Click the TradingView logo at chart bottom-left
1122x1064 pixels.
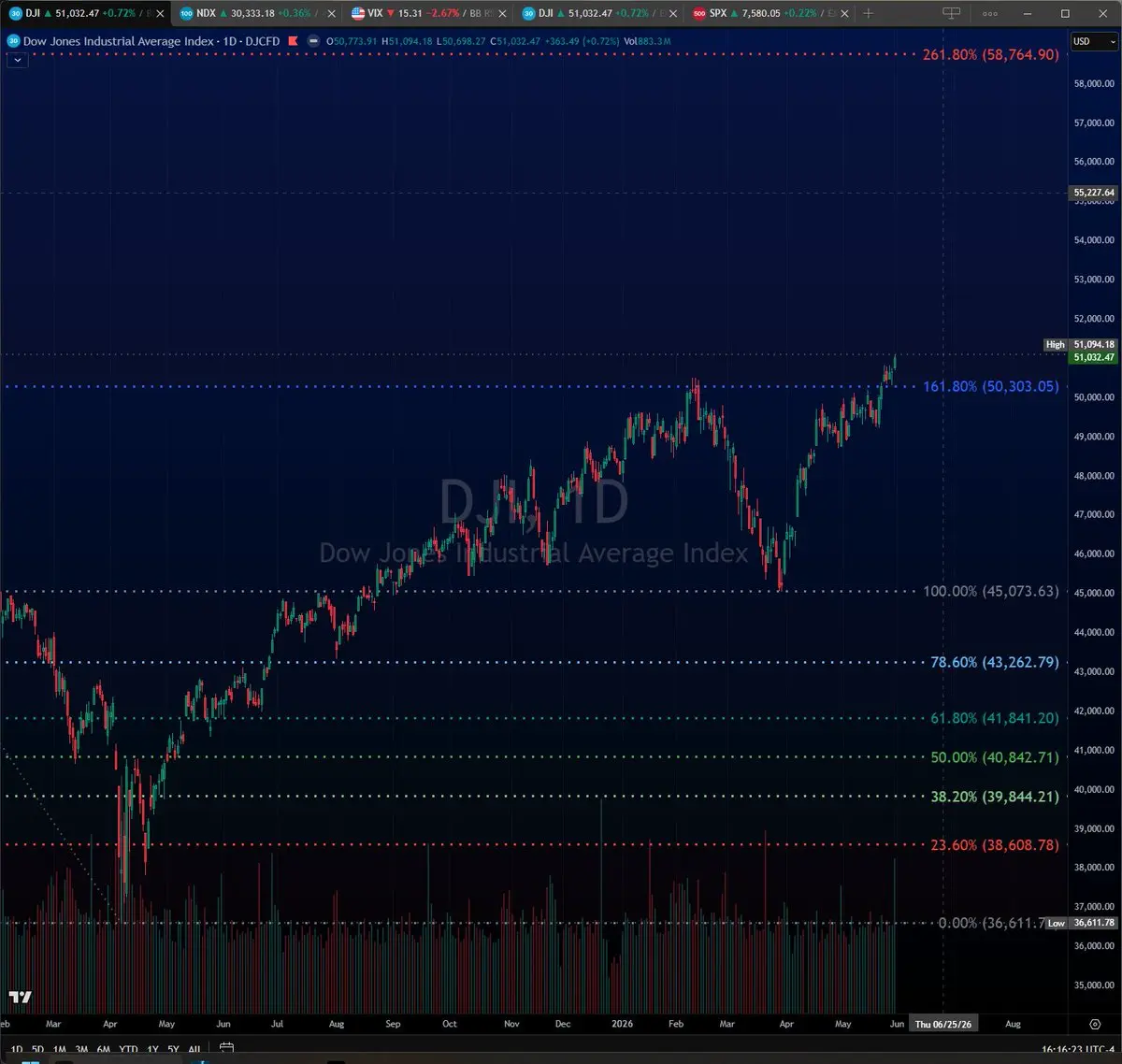tap(20, 997)
